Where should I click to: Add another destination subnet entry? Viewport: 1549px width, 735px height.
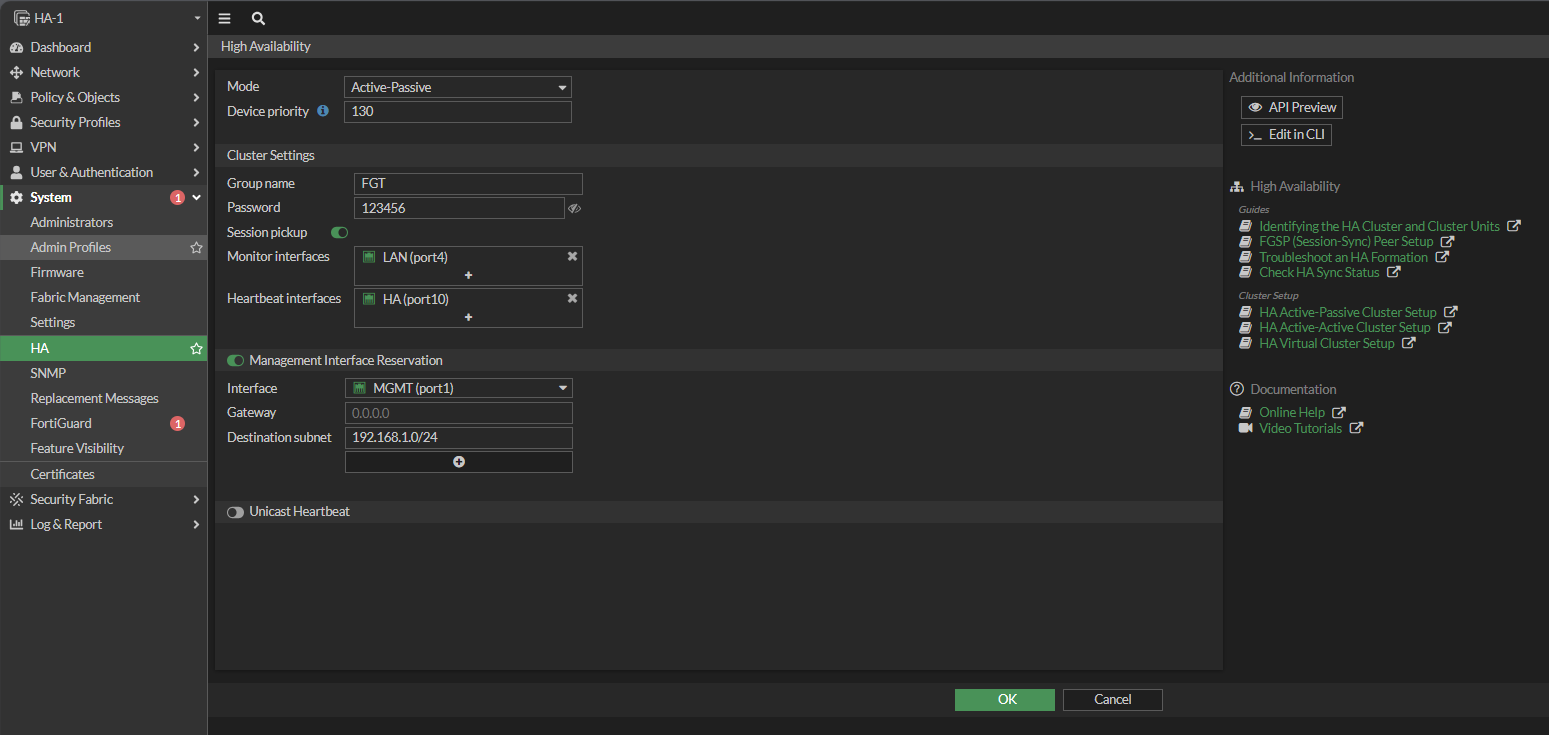[x=458, y=462]
